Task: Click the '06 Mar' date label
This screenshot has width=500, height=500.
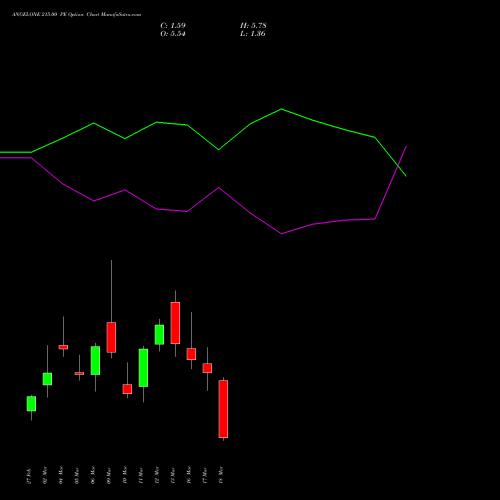Action: click(93, 475)
